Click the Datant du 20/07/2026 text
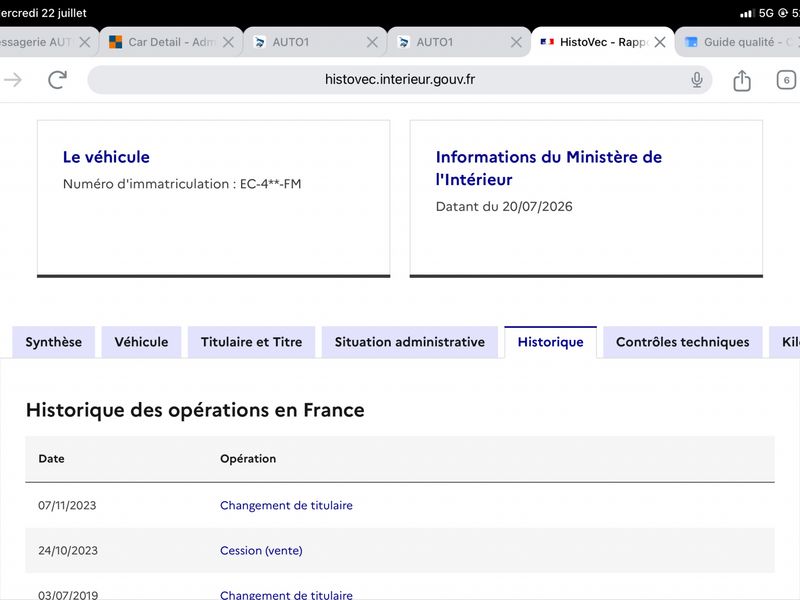Image resolution: width=800 pixels, height=600 pixels. (x=504, y=207)
